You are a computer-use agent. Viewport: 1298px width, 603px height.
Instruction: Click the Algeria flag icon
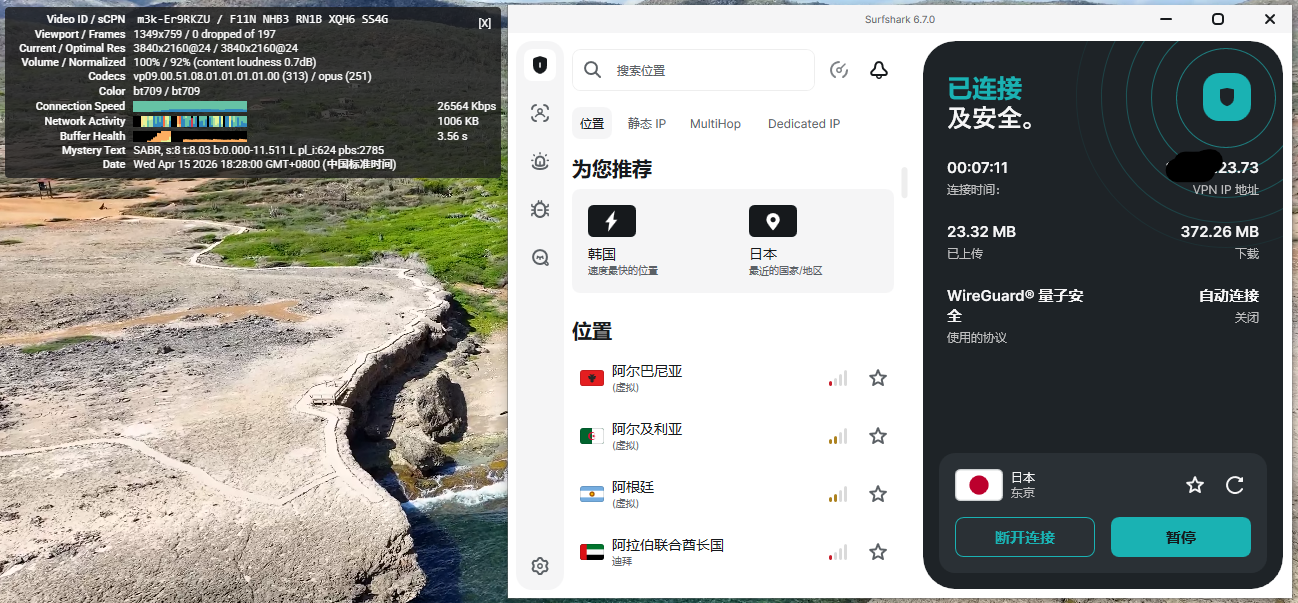pos(592,436)
